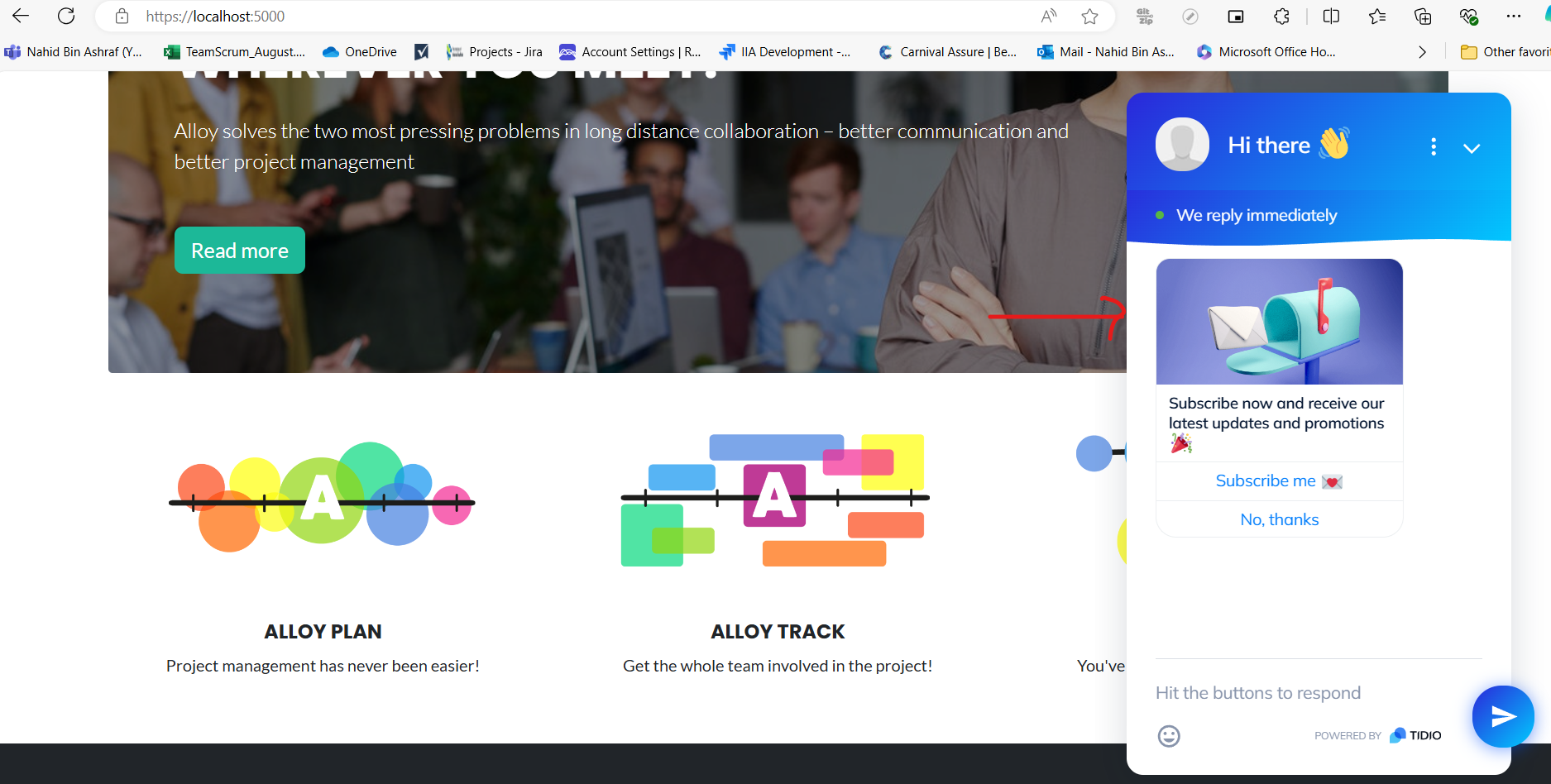Open Collections icon in toolbar
Screen dimensions: 1551x784
pos(1423,17)
